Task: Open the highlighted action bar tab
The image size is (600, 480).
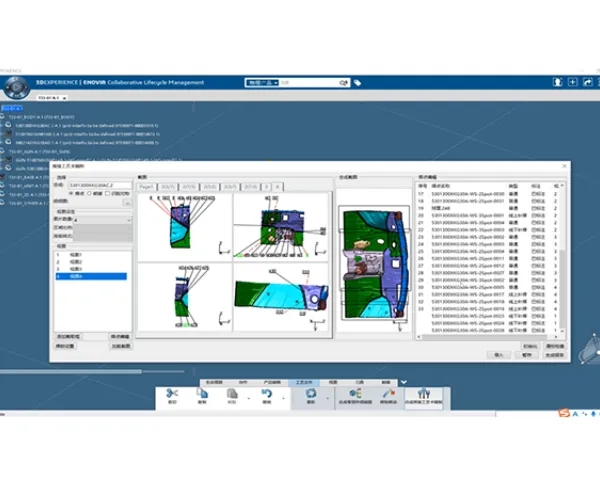Action: (304, 382)
